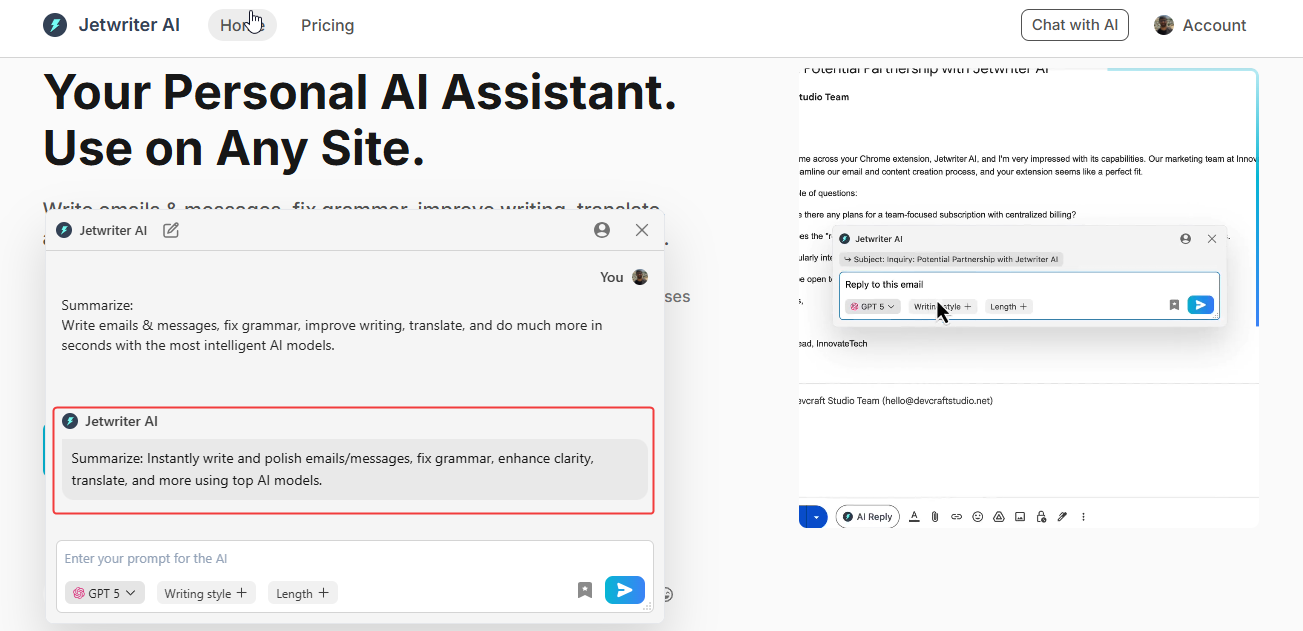Open the GPT 5 model dropdown in chat popup
The width and height of the screenshot is (1303, 631).
coord(105,593)
